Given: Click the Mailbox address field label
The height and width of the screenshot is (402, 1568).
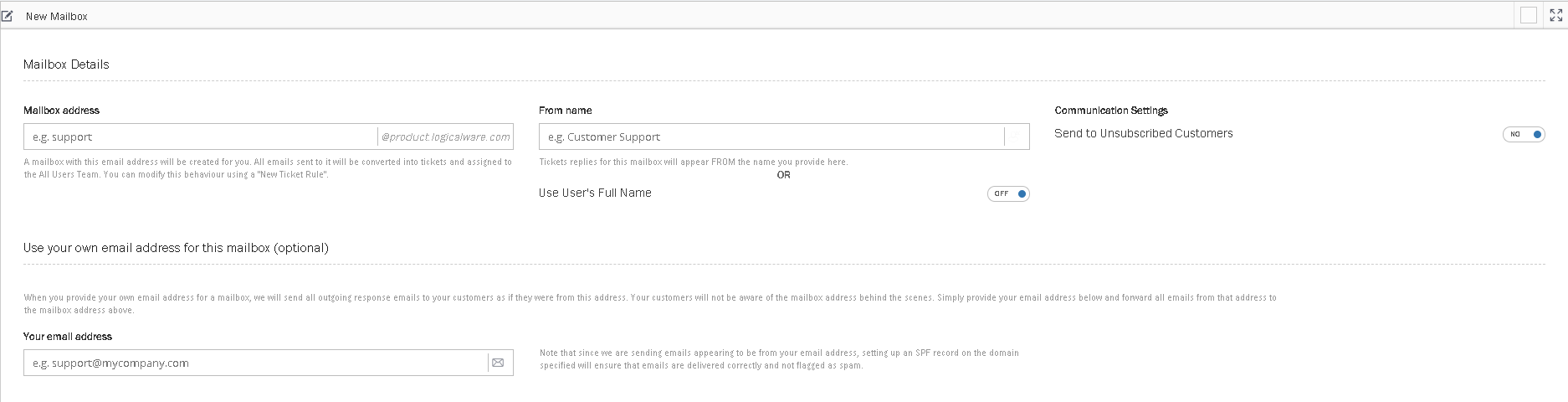Looking at the screenshot, I should coord(61,111).
